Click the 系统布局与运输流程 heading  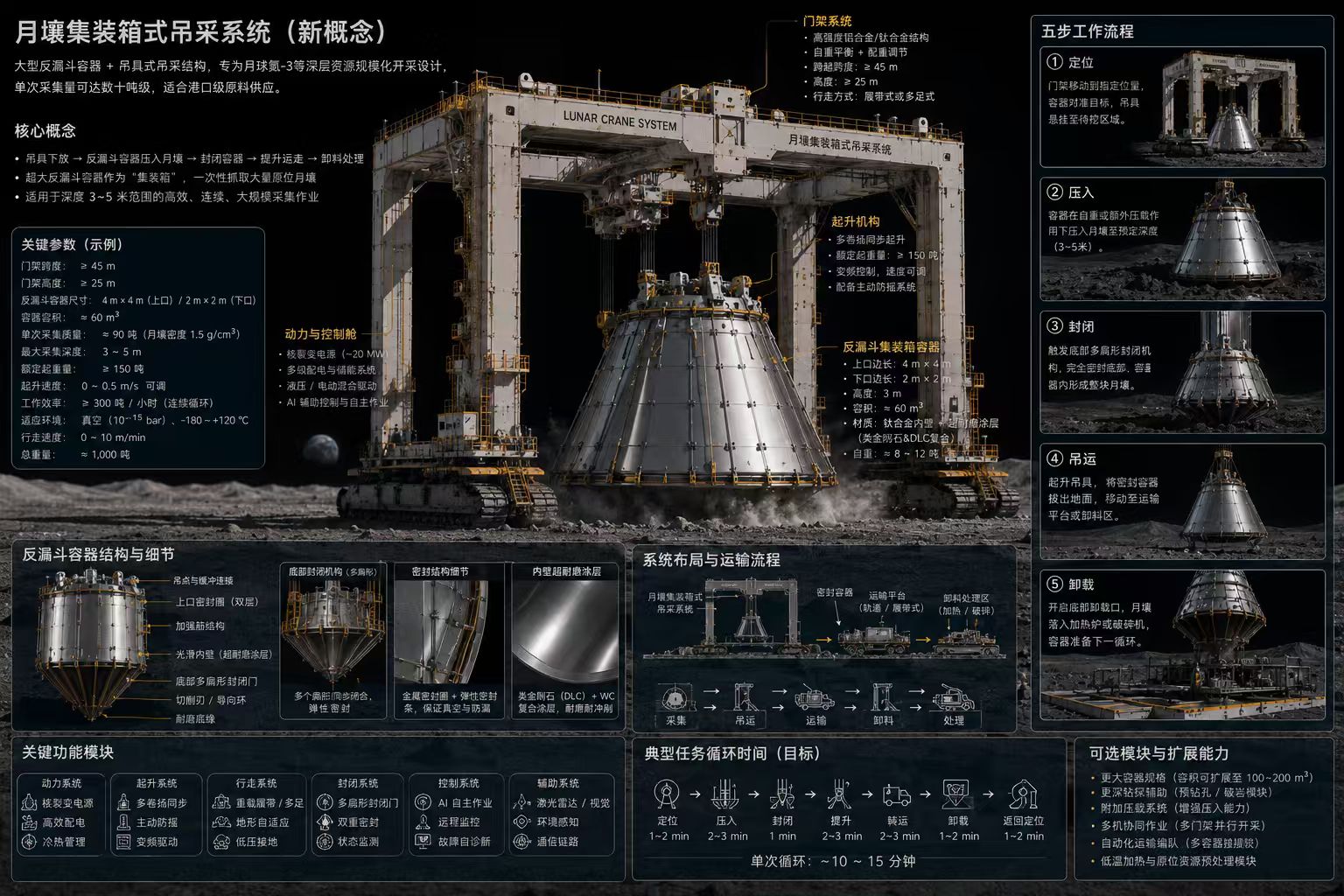(711, 560)
